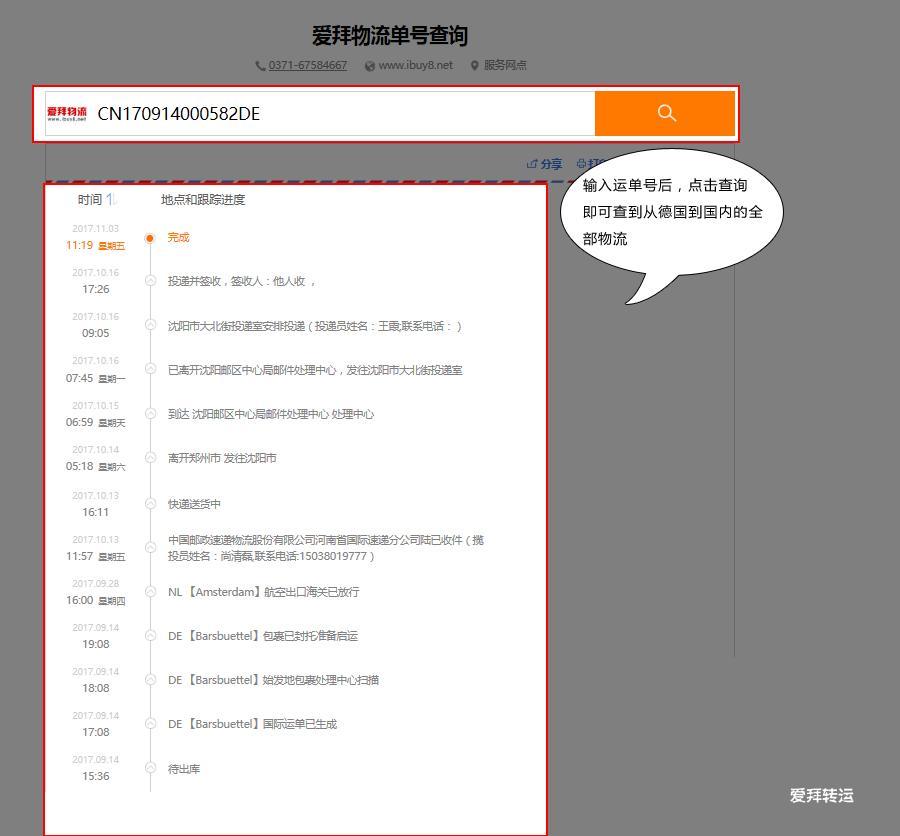This screenshot has height=836, width=900.
Task: Select the 投递并签收 timeline entry
Action: 242,281
